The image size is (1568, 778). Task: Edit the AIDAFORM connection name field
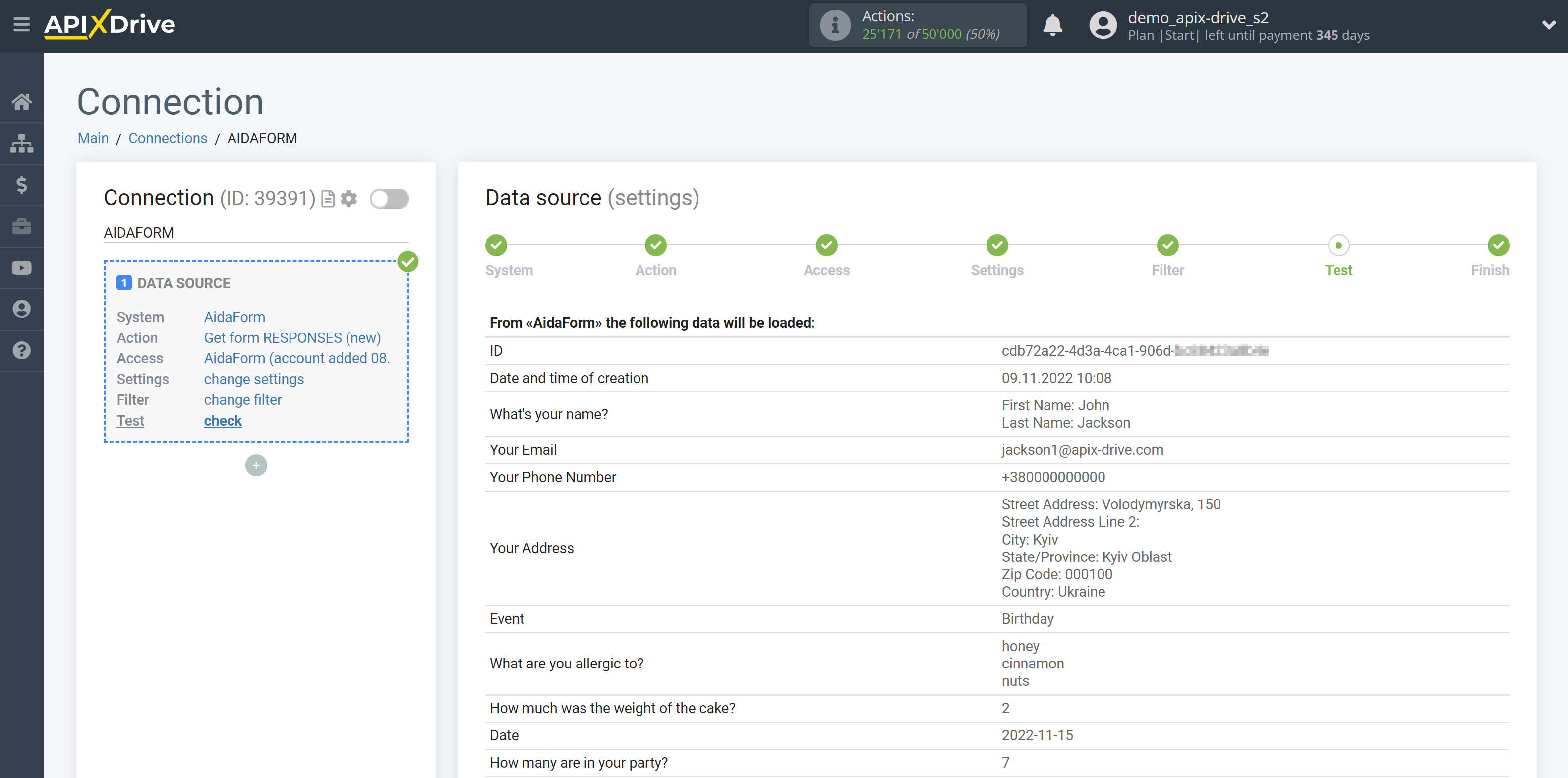pyautogui.click(x=256, y=233)
